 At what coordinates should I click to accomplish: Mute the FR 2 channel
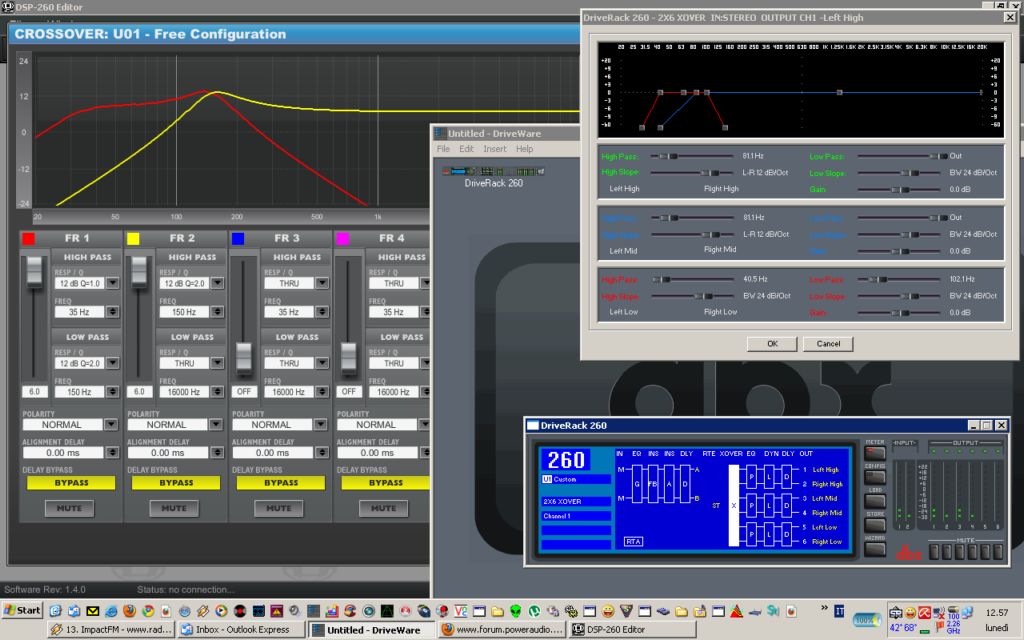pos(174,508)
